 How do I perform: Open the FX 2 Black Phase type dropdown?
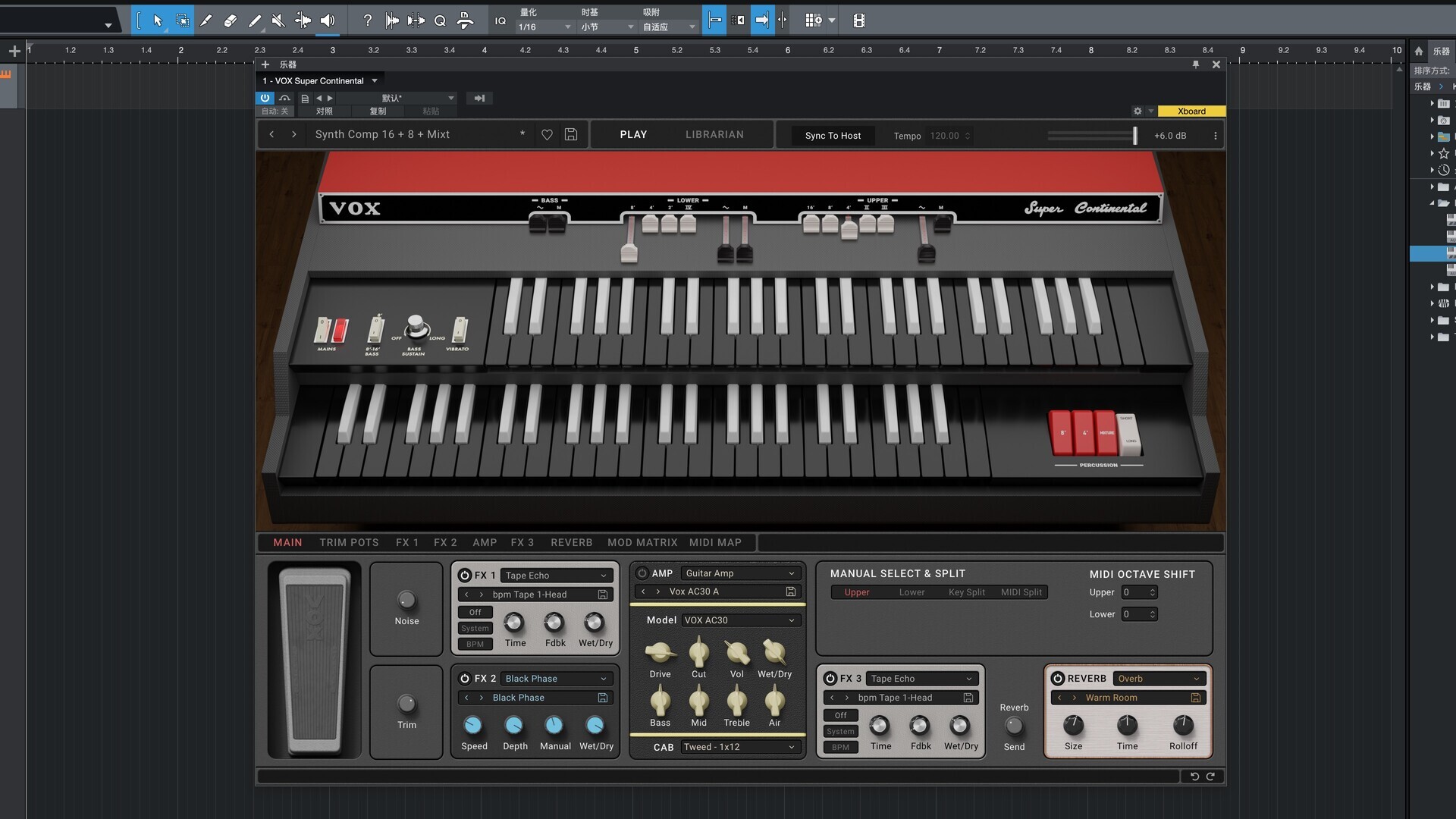point(556,679)
